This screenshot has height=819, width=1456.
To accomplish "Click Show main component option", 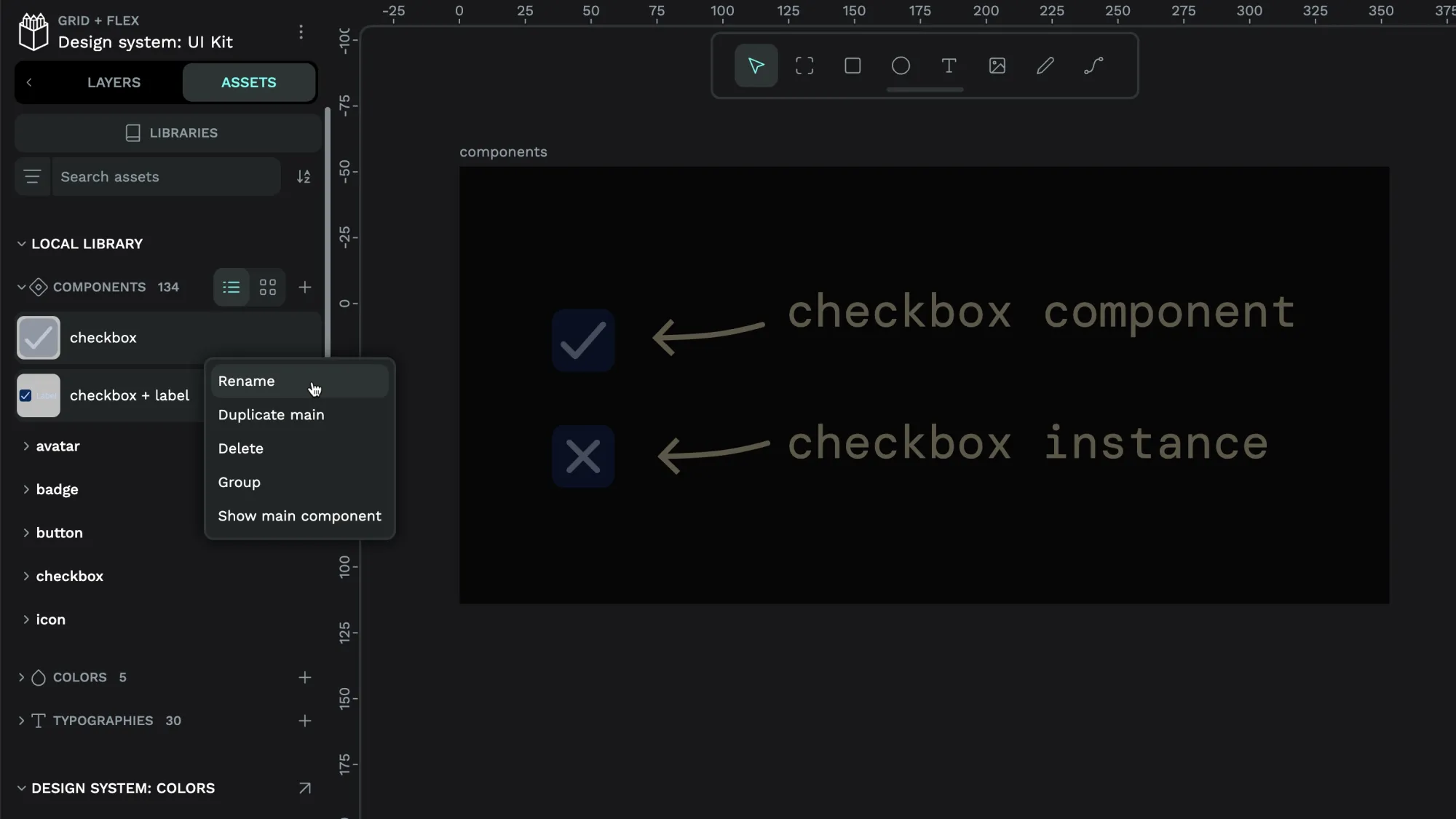I will coord(300,516).
